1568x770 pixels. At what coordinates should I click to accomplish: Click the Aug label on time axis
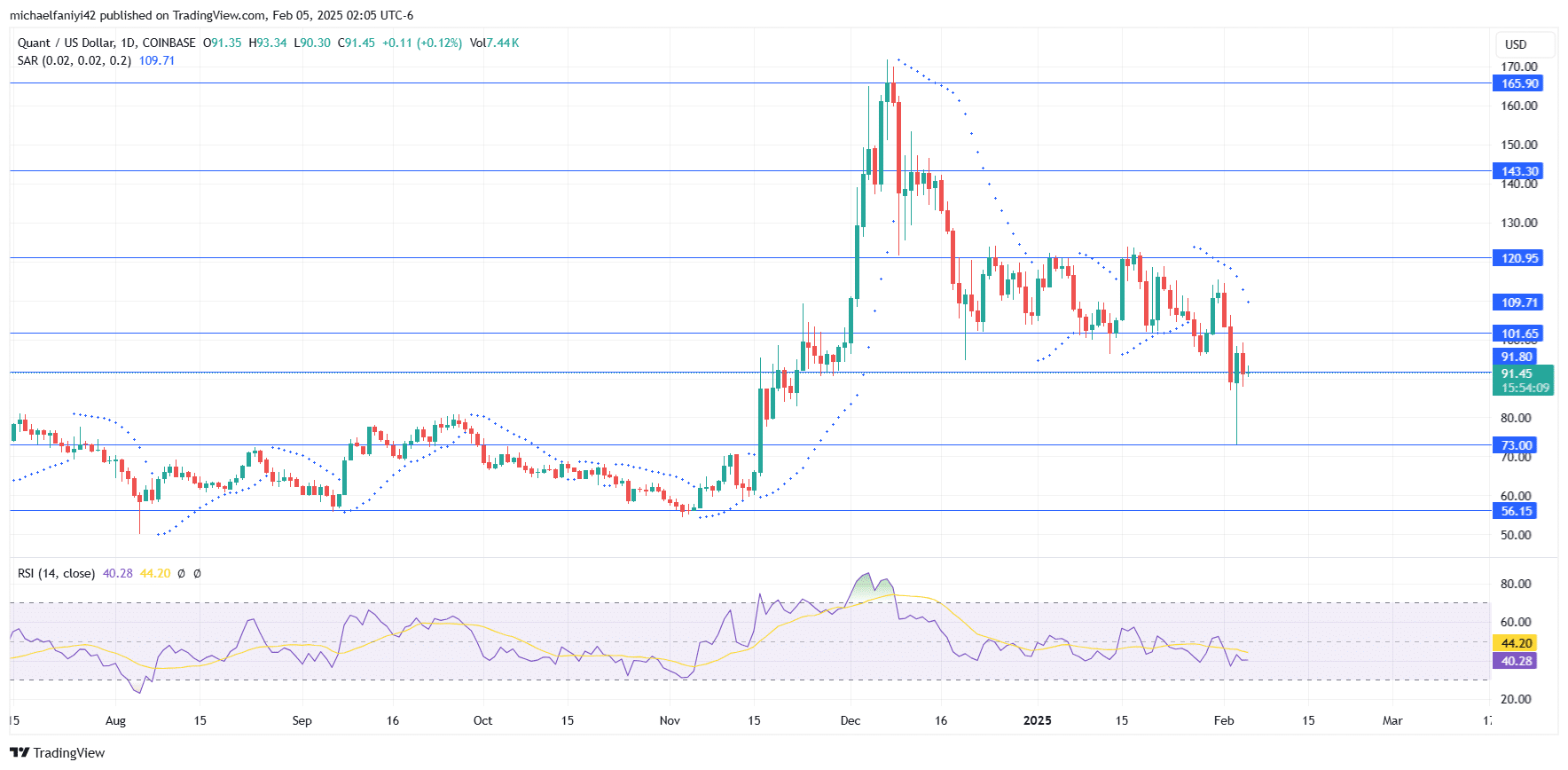(x=115, y=720)
